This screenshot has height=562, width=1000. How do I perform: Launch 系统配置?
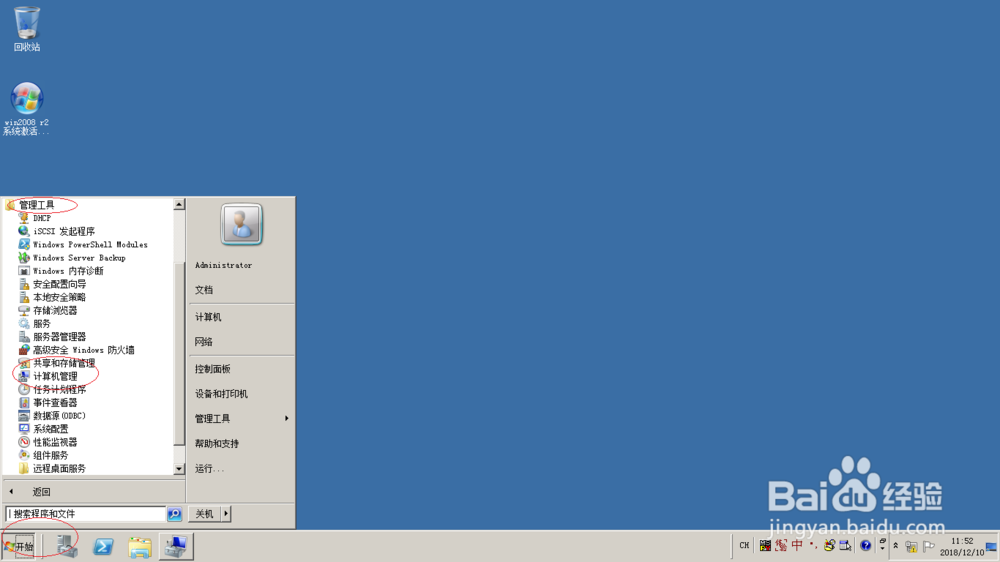coord(43,429)
